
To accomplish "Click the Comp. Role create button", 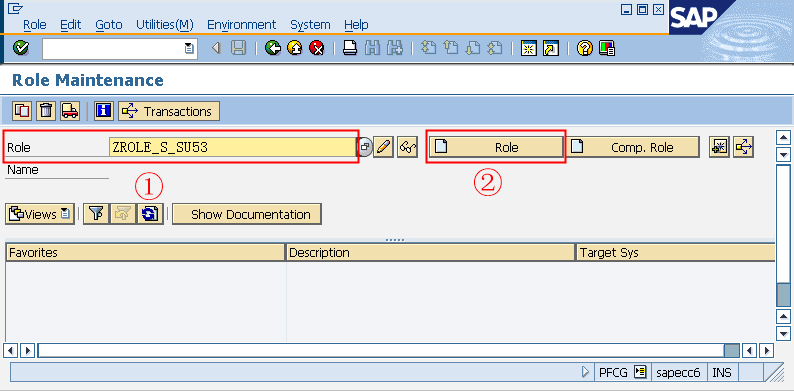I will [633, 147].
